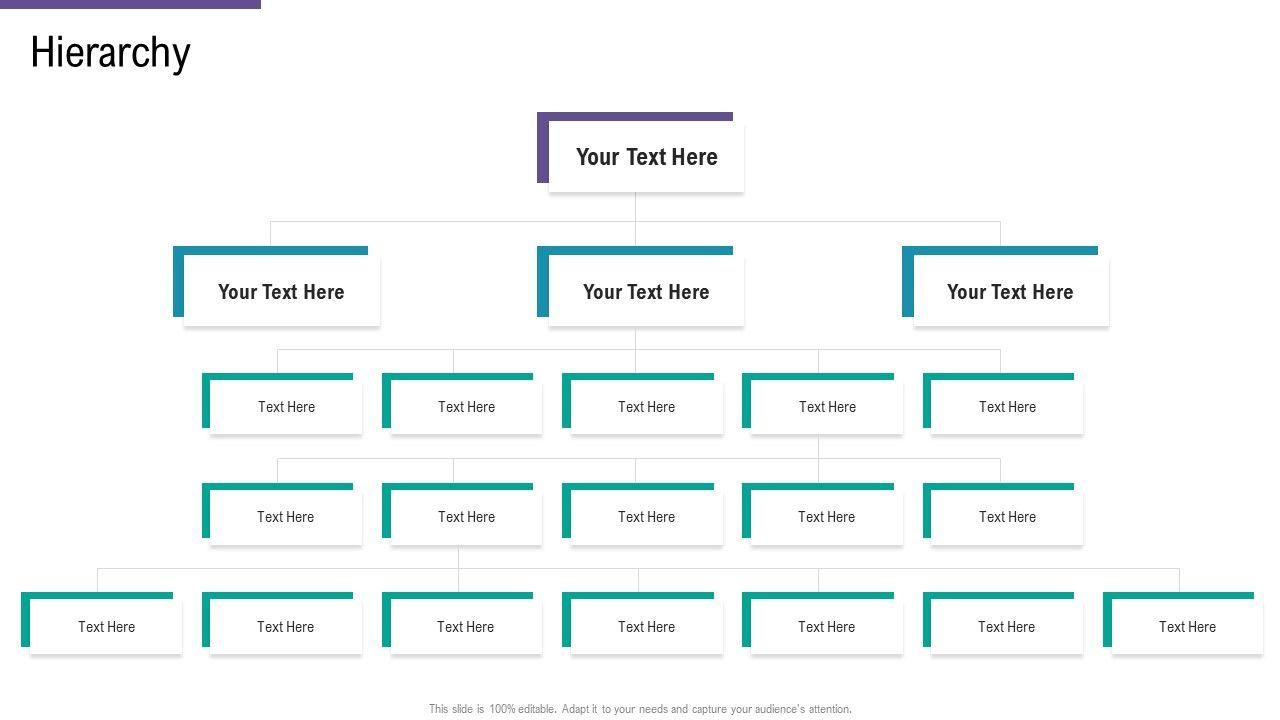
Task: Click the leftmost "Text Here" box in bottom row
Action: tap(106, 627)
